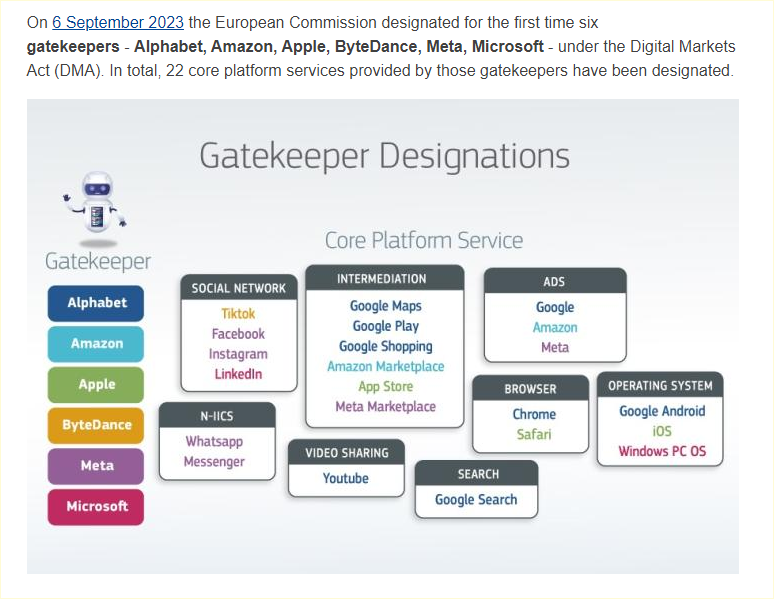Click Meta Marketplace in the Intermediation card
Screen dimensions: 774x599
click(386, 407)
